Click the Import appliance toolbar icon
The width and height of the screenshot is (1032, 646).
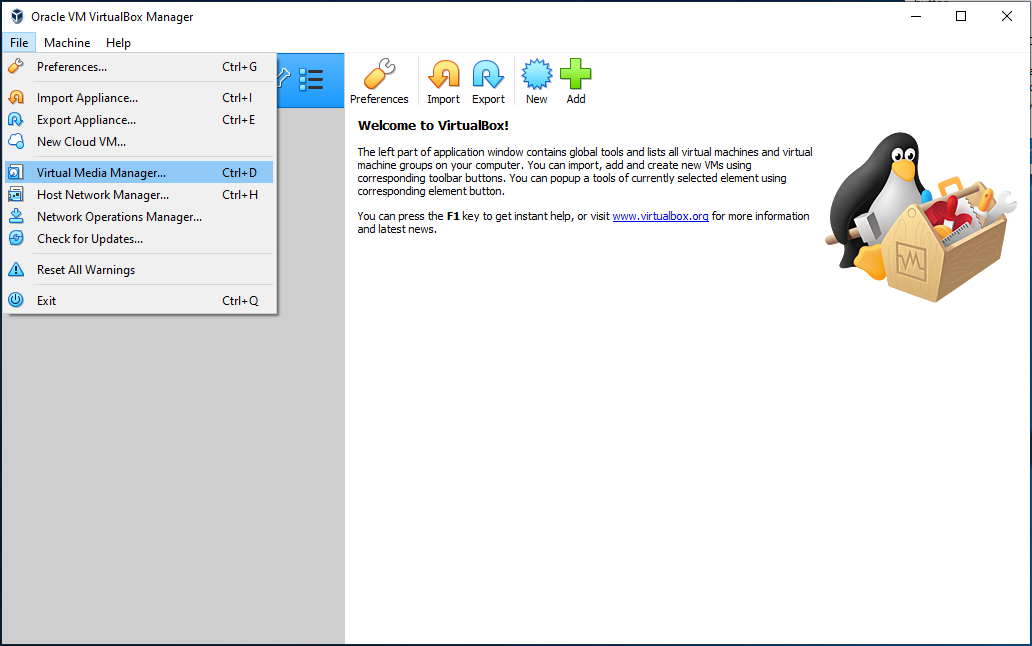444,74
